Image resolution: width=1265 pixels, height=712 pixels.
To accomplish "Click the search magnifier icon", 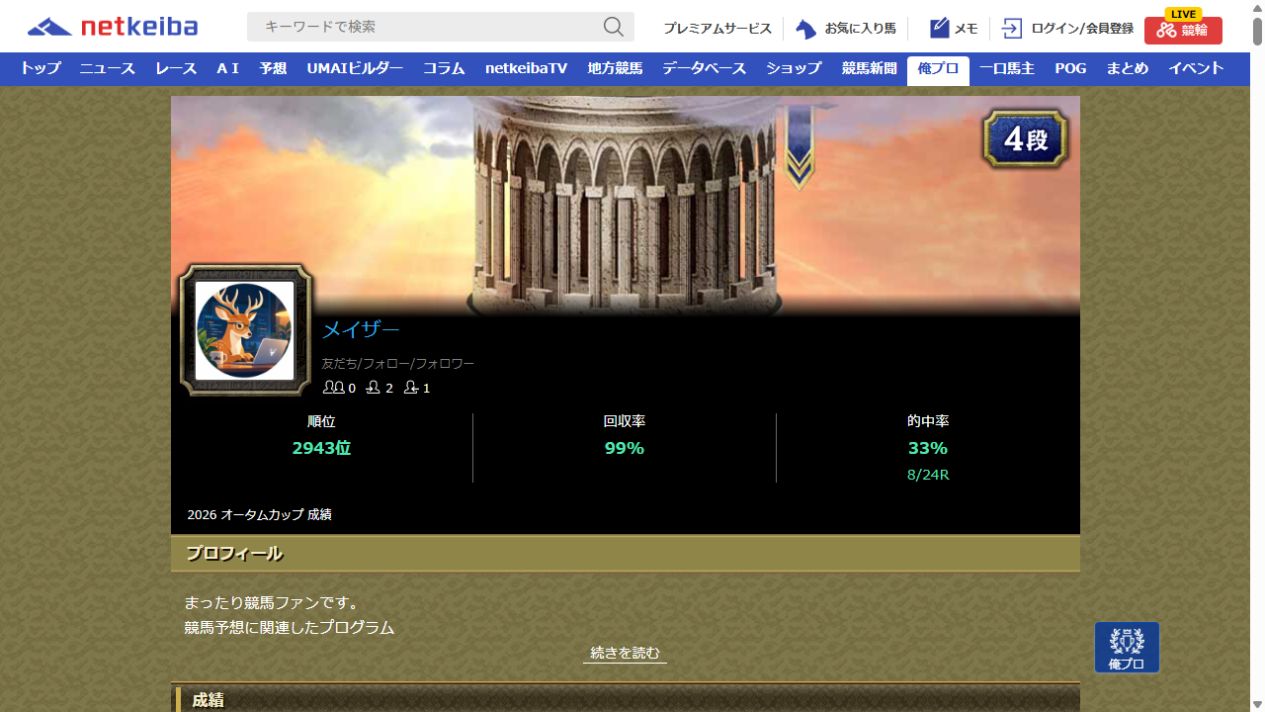I will tap(613, 27).
